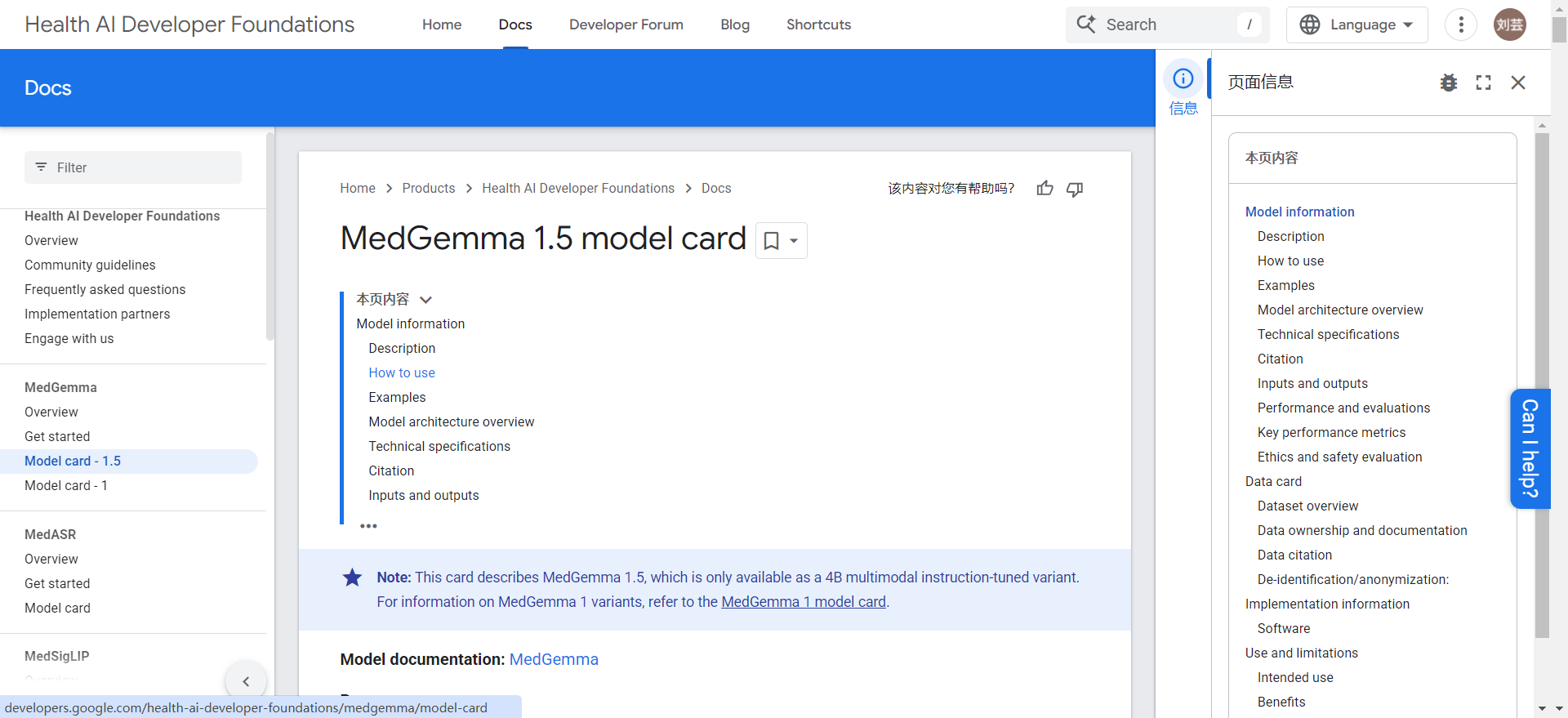
Task: Click the info panel vertical scrollbar
Action: point(1542,384)
